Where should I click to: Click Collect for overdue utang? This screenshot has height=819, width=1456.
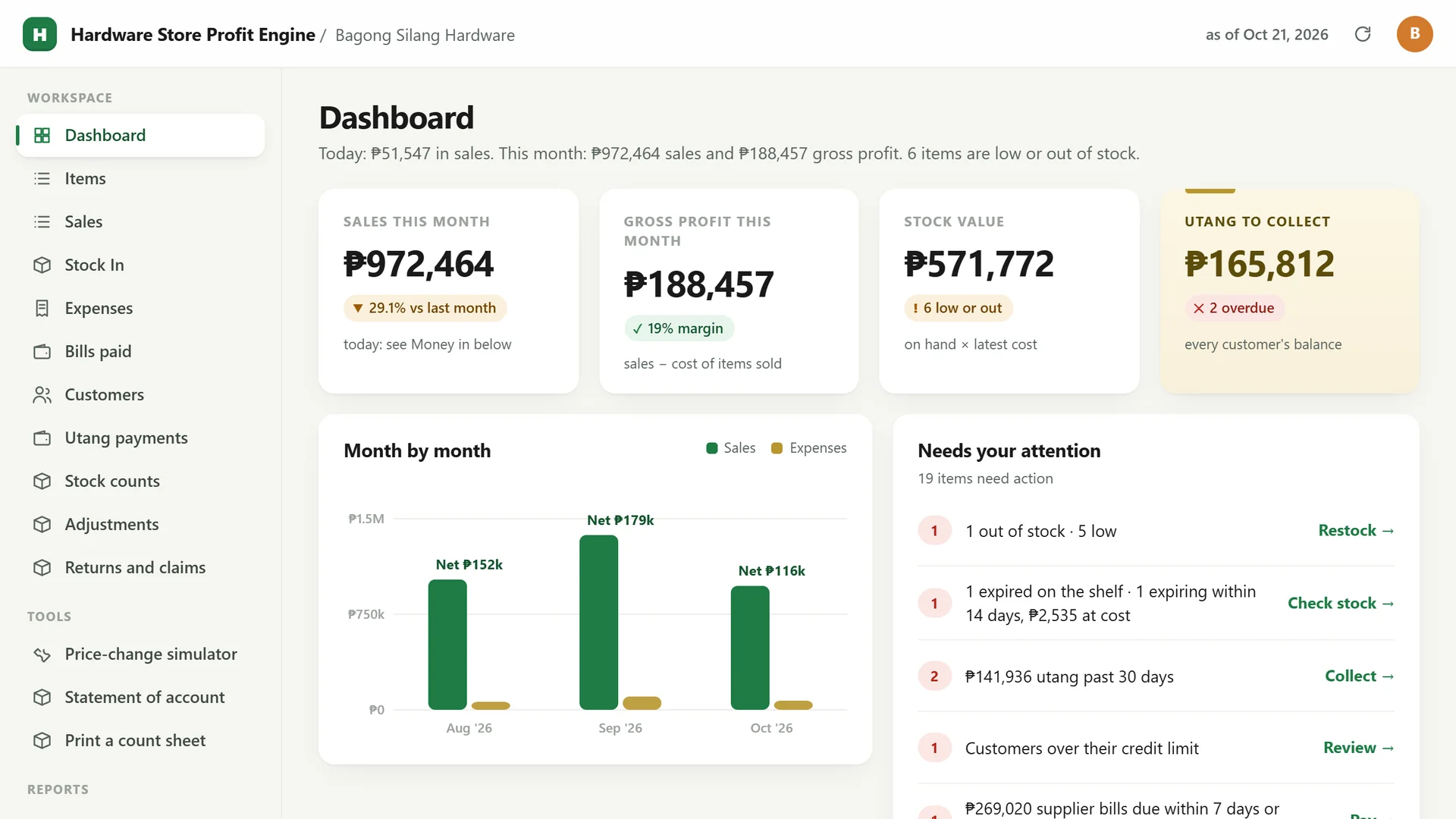point(1359,676)
